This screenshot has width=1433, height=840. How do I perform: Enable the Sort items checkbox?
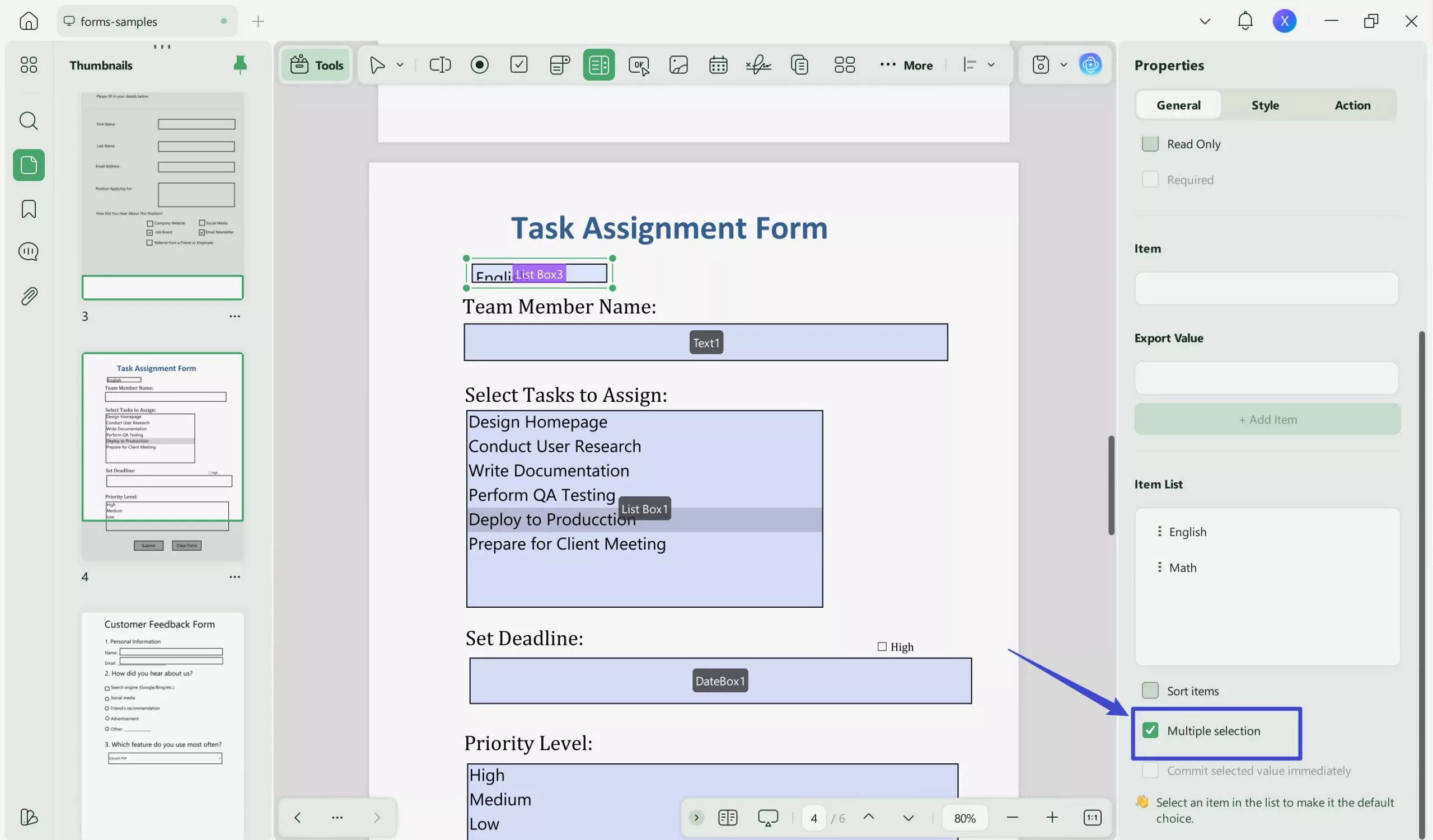1150,690
